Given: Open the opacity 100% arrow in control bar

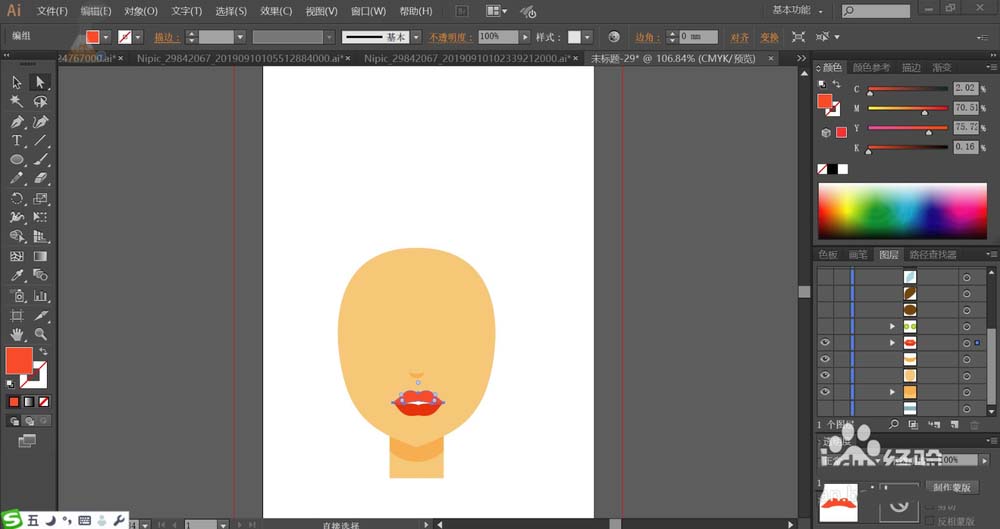Looking at the screenshot, I should [x=525, y=37].
